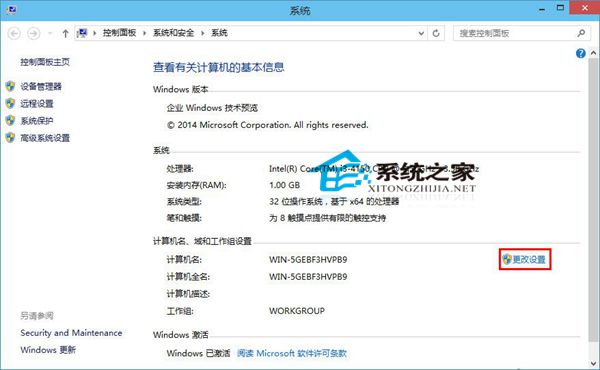This screenshot has width=600, height=370.
Task: Click the computer icon in the address bar
Action: tap(82, 33)
